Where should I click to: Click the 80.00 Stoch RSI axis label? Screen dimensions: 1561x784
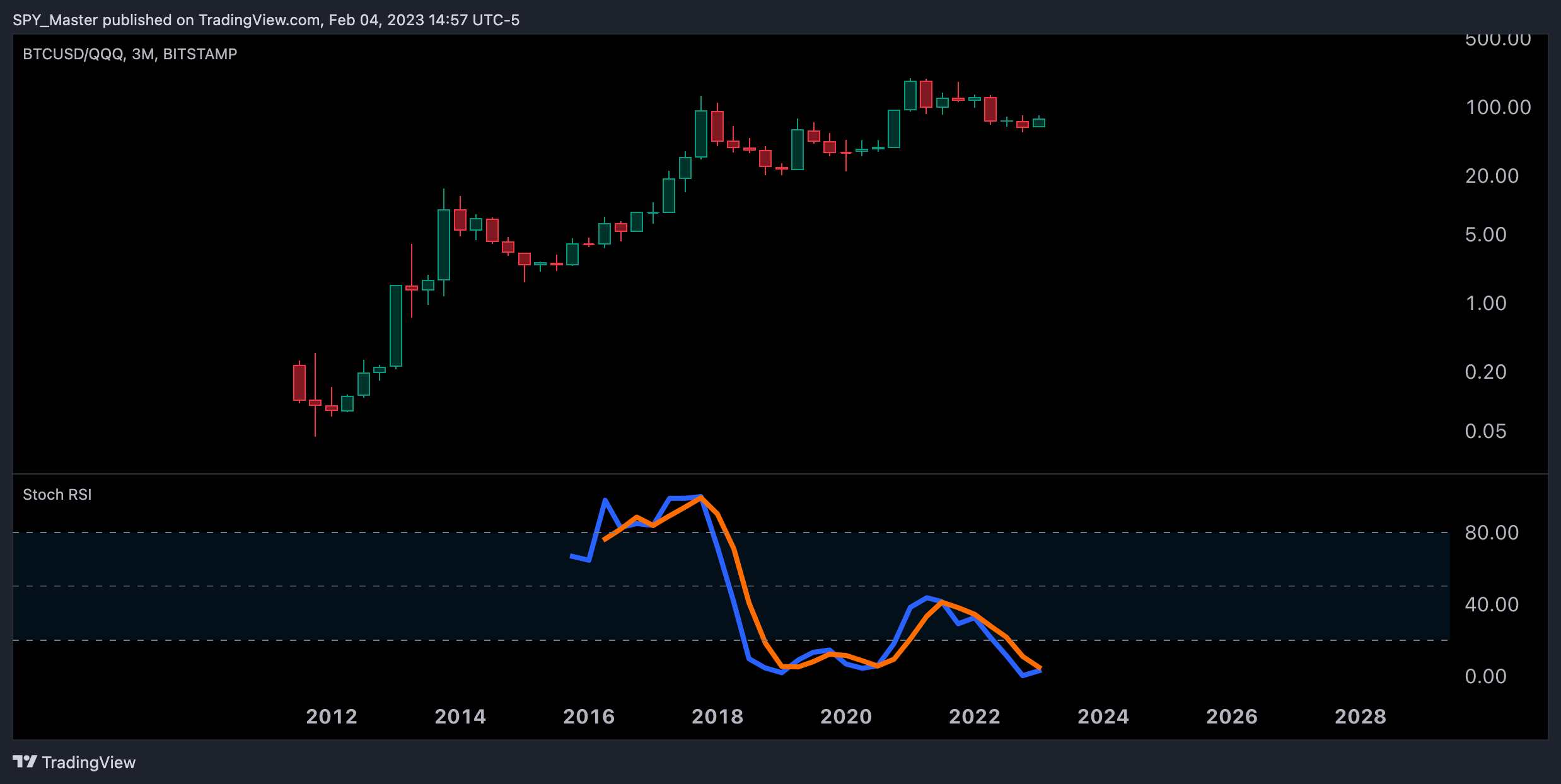tap(1492, 533)
